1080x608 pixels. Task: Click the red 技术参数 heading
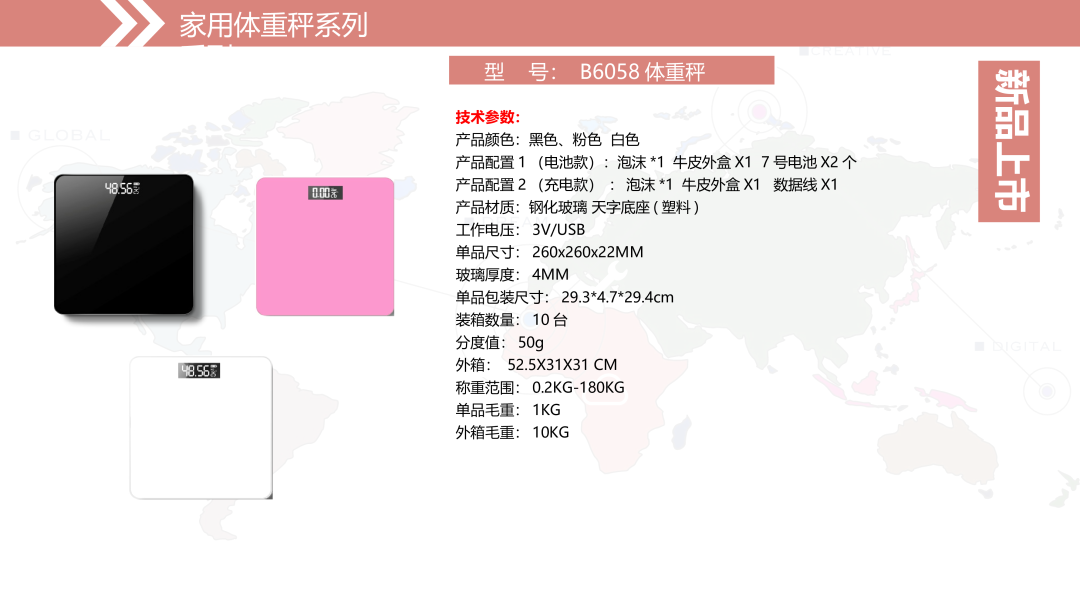pos(488,117)
